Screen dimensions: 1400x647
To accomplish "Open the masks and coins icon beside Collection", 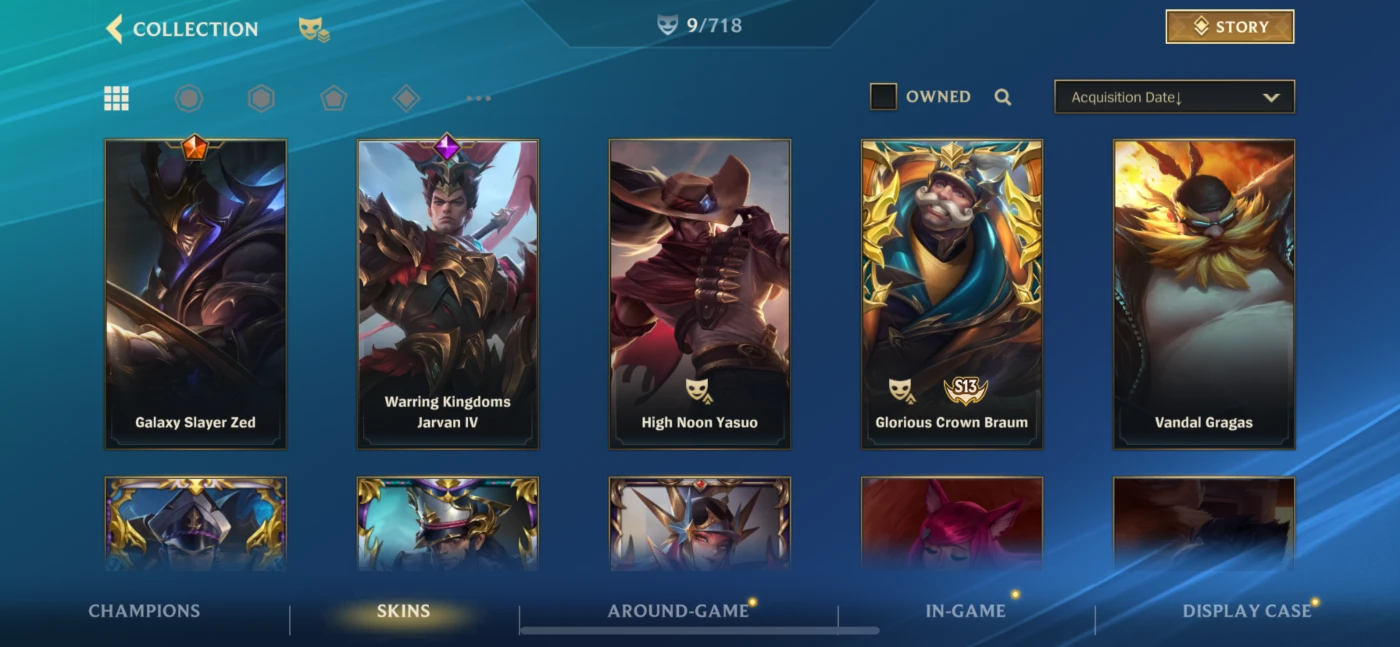I will click(x=314, y=29).
